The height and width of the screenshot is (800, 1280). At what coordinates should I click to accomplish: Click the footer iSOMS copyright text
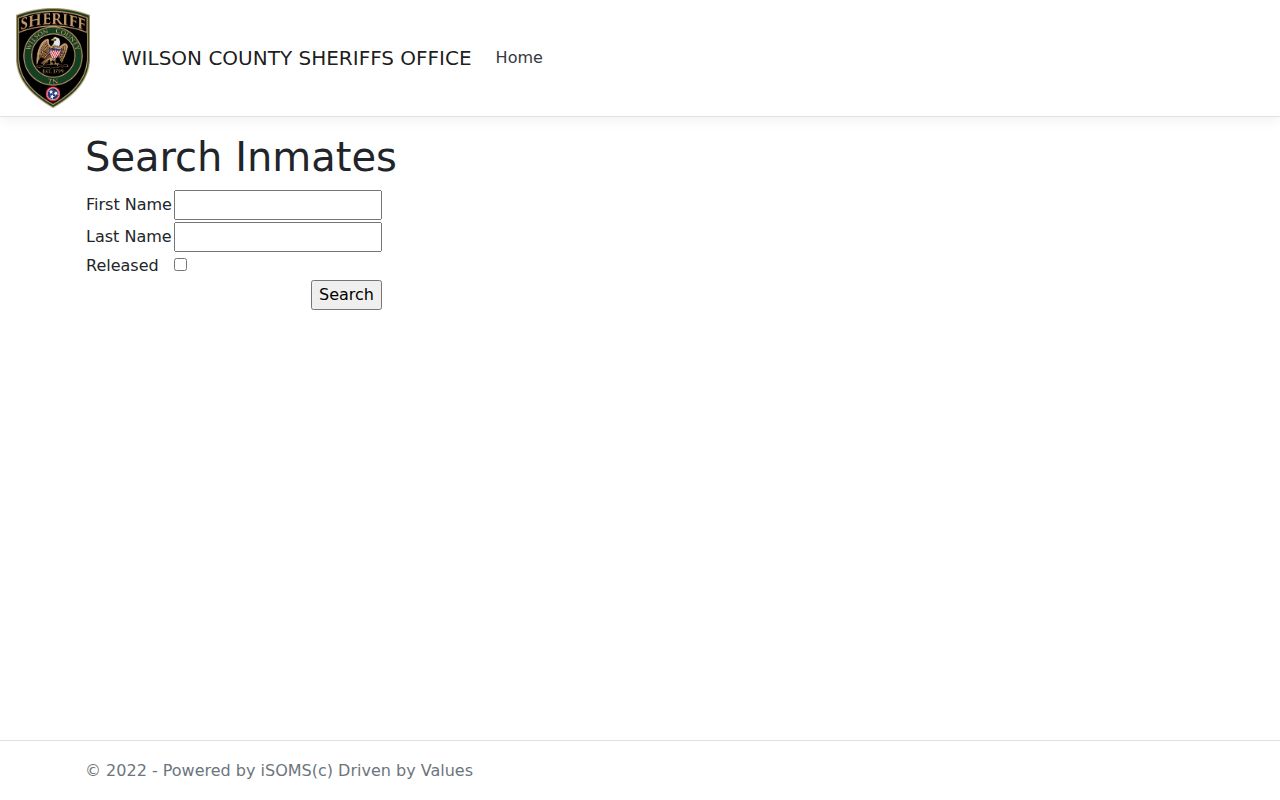pyautogui.click(x=279, y=770)
